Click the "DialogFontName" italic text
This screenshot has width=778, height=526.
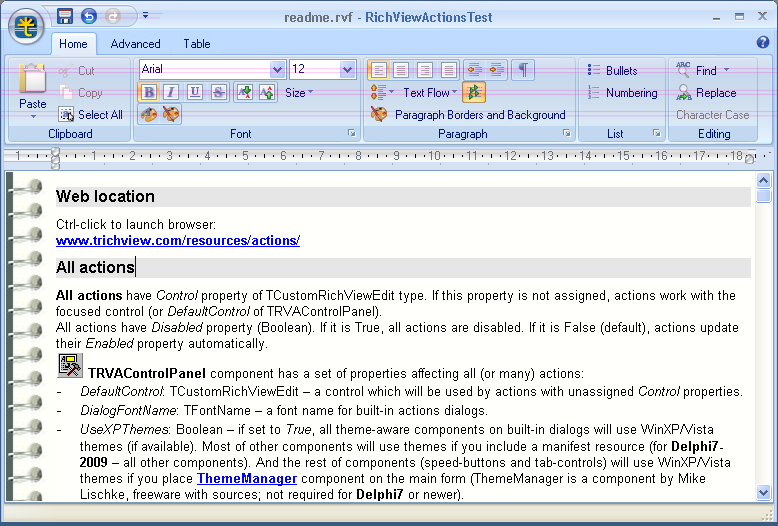tap(128, 411)
